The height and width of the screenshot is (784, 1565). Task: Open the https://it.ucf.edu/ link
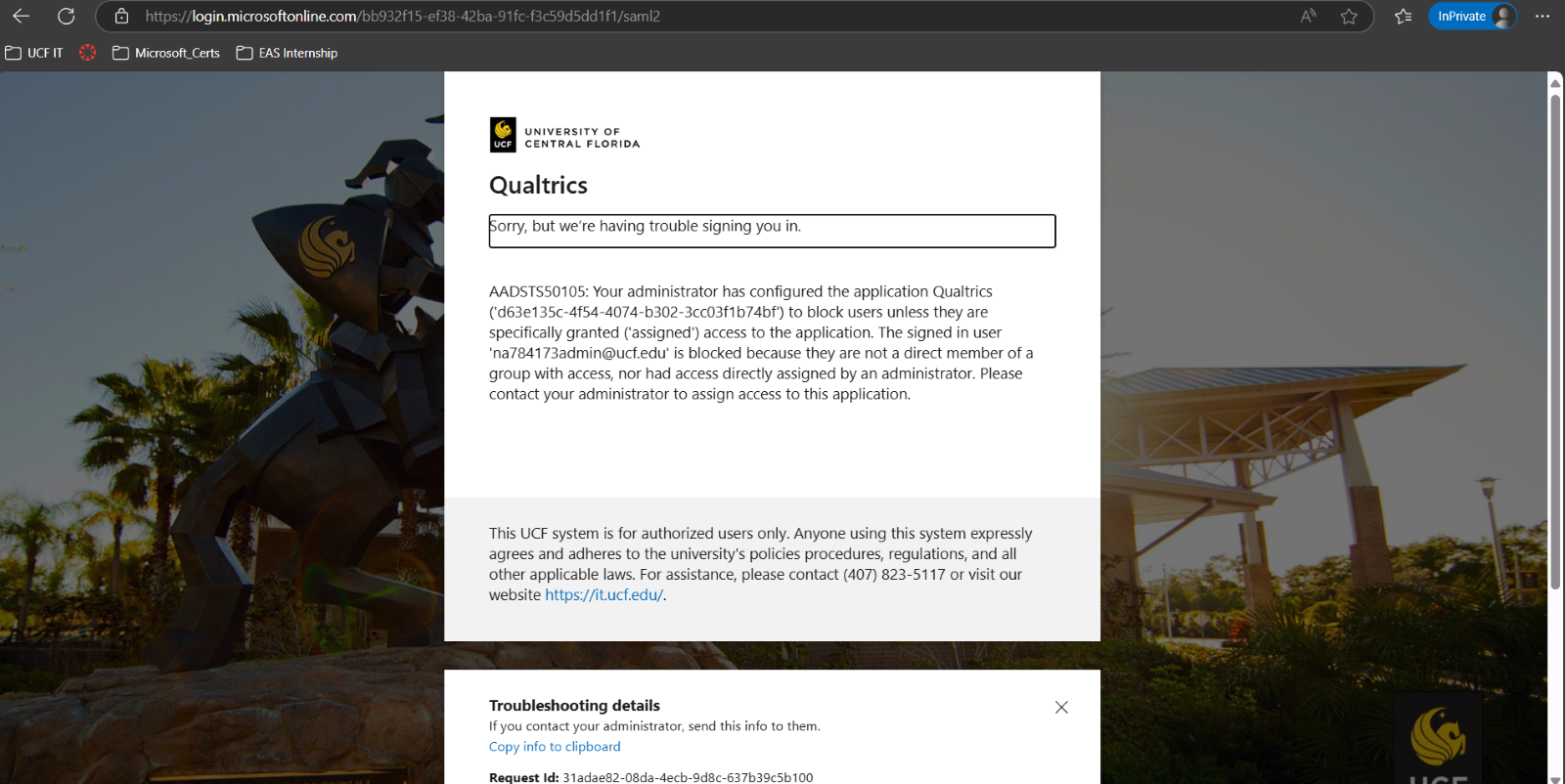604,594
